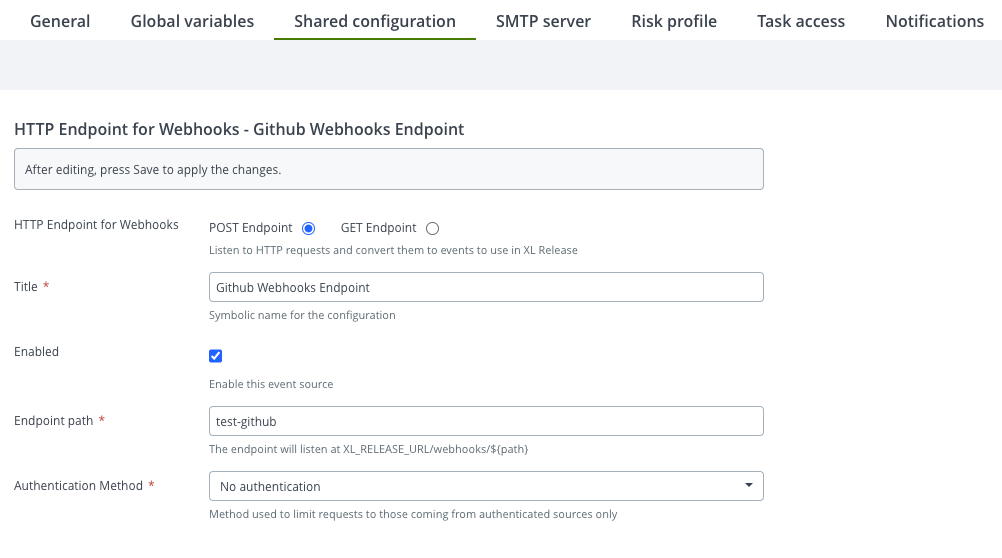This screenshot has width=1002, height=558.
Task: Choose the GET Endpoint radio button
Action: tap(433, 228)
